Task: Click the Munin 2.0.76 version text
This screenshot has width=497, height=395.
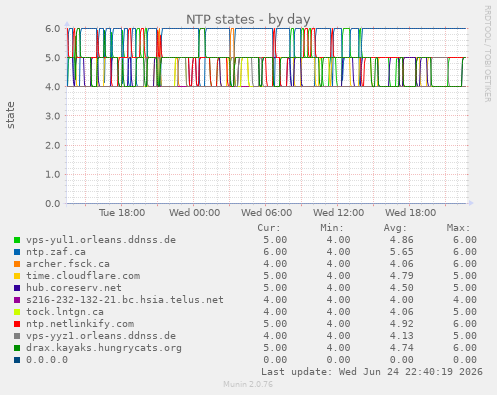Action: coord(248,384)
